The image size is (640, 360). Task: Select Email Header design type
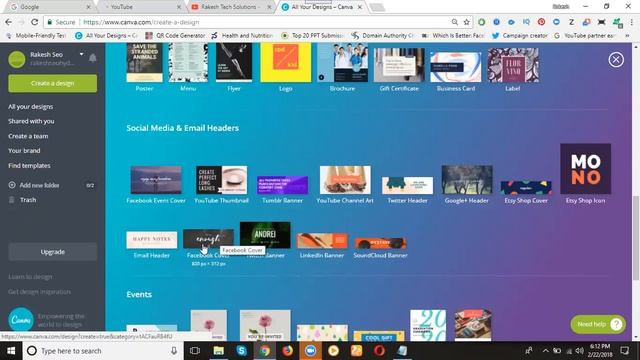click(x=152, y=240)
